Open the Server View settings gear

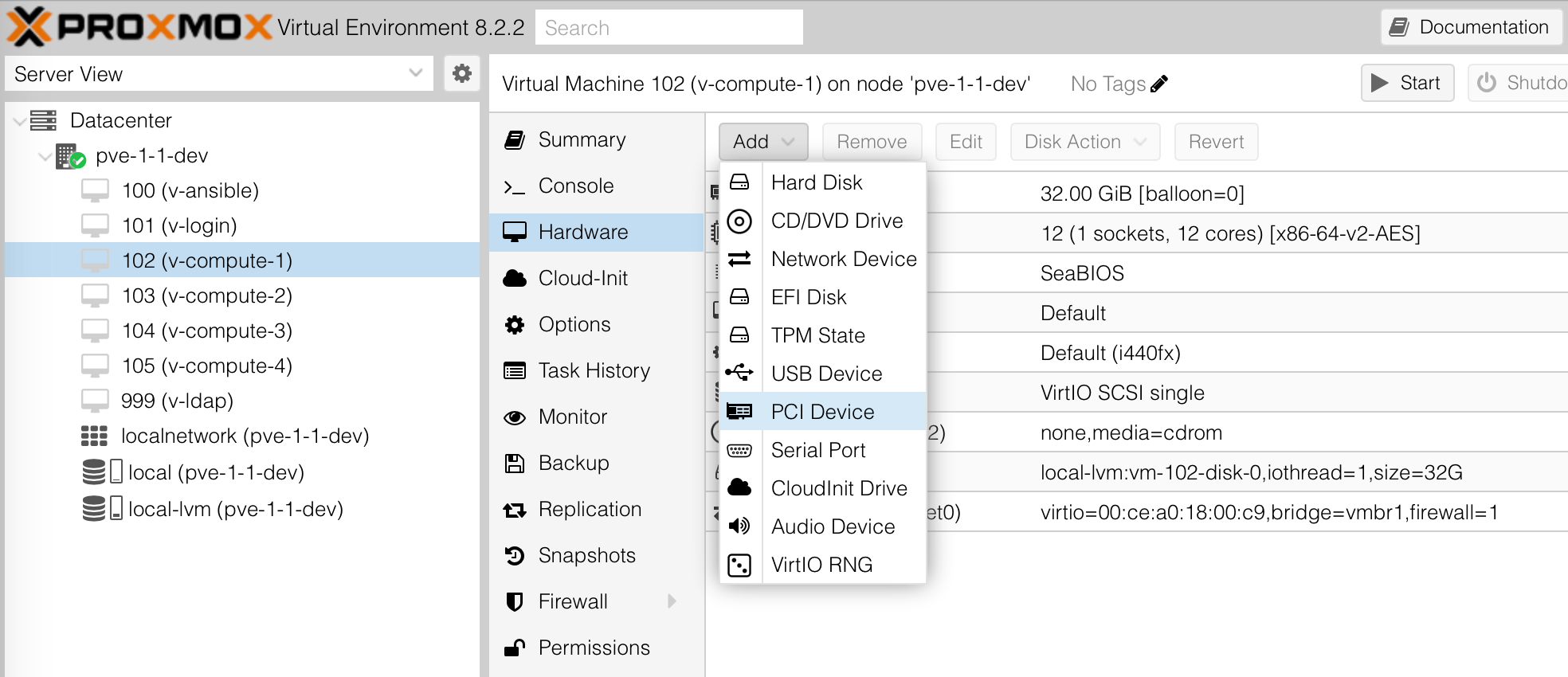[461, 74]
